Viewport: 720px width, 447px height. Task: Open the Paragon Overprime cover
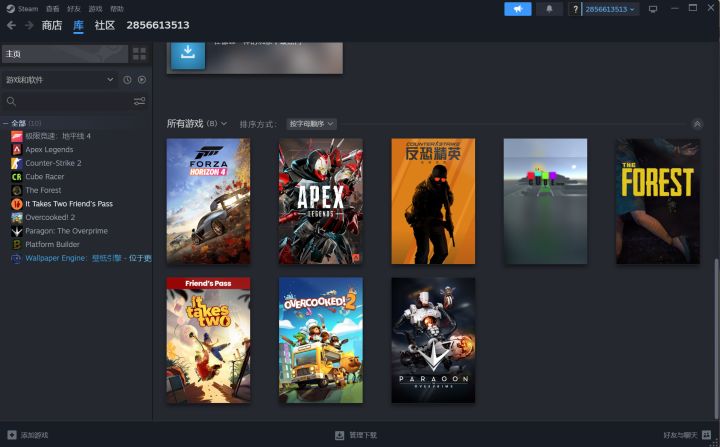click(x=433, y=340)
